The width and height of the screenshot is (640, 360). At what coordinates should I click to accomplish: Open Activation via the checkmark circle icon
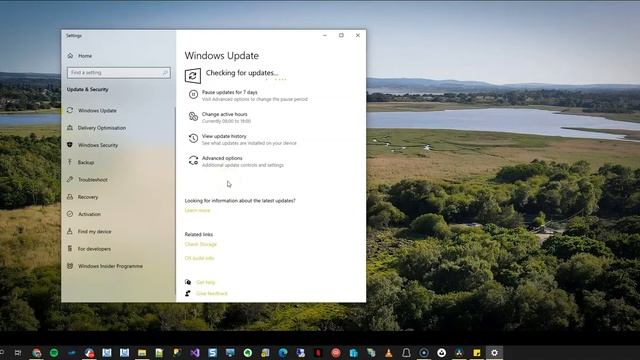70,214
